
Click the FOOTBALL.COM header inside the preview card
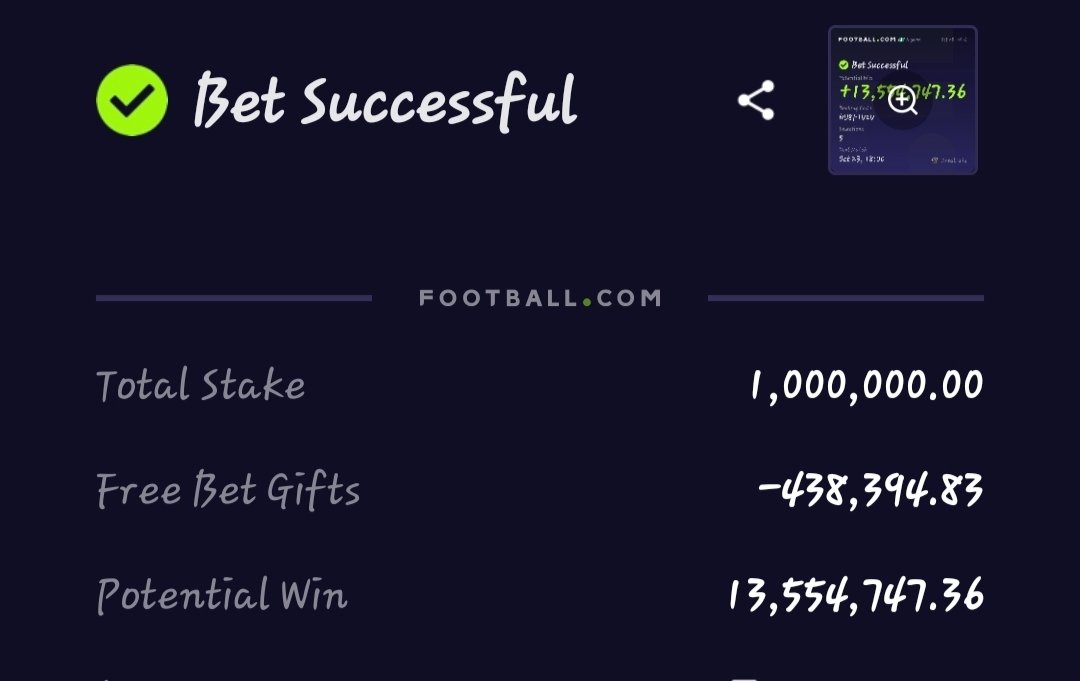pos(866,39)
